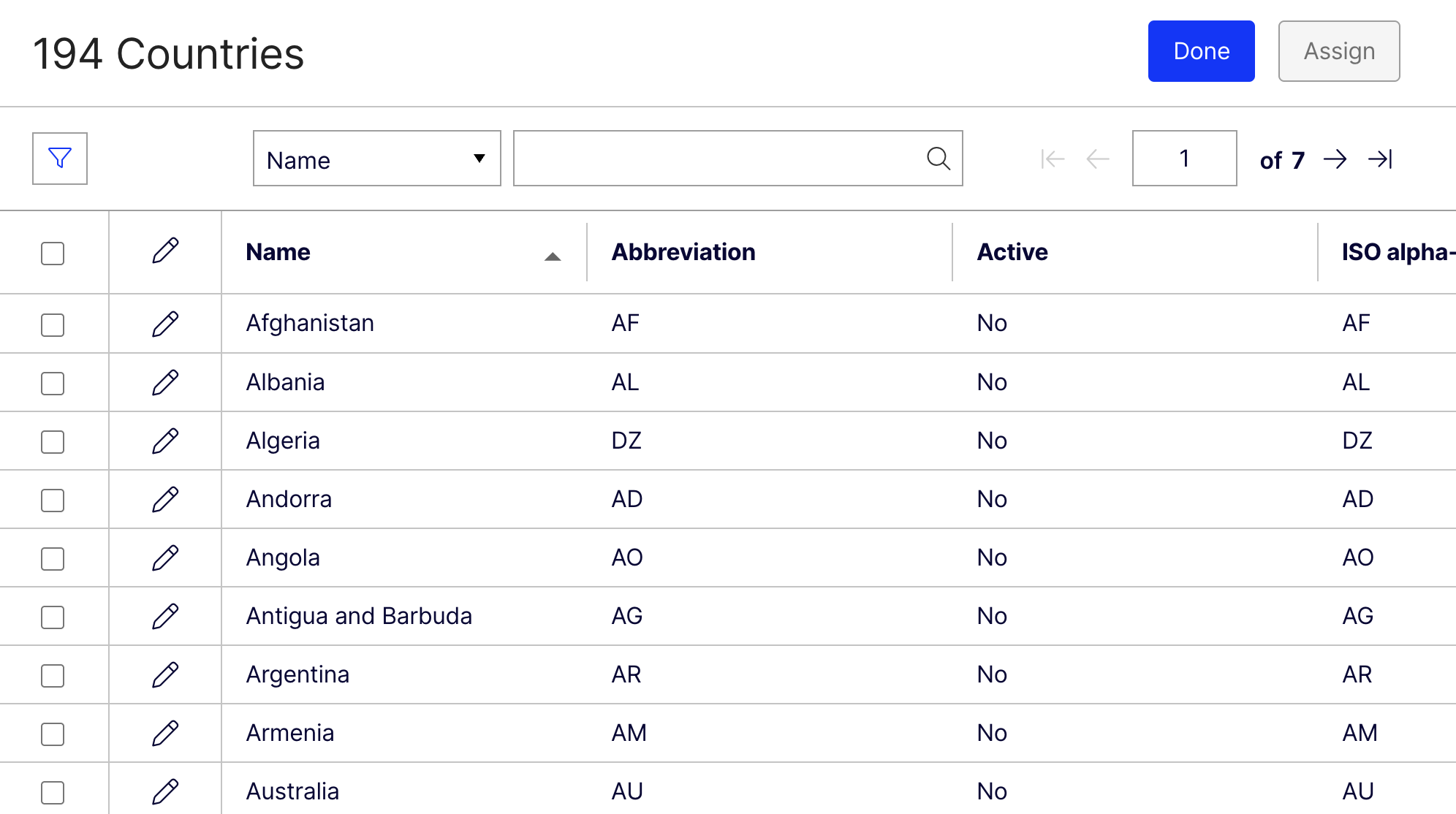Click the Abbreviation column header
The width and height of the screenshot is (1456, 814).
click(683, 251)
